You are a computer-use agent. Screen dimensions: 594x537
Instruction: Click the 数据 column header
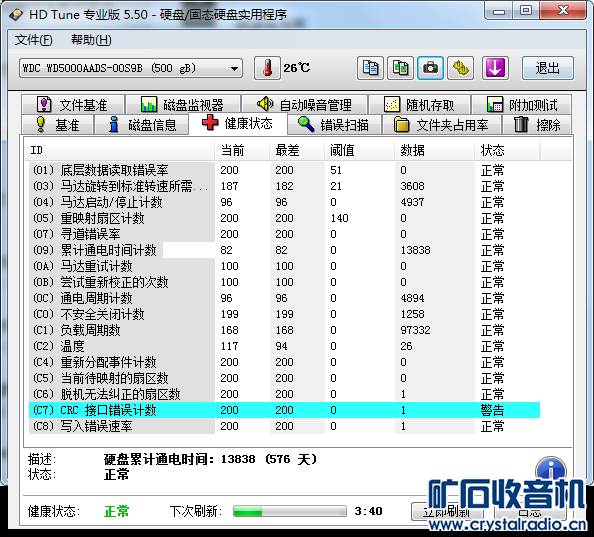[x=435, y=150]
